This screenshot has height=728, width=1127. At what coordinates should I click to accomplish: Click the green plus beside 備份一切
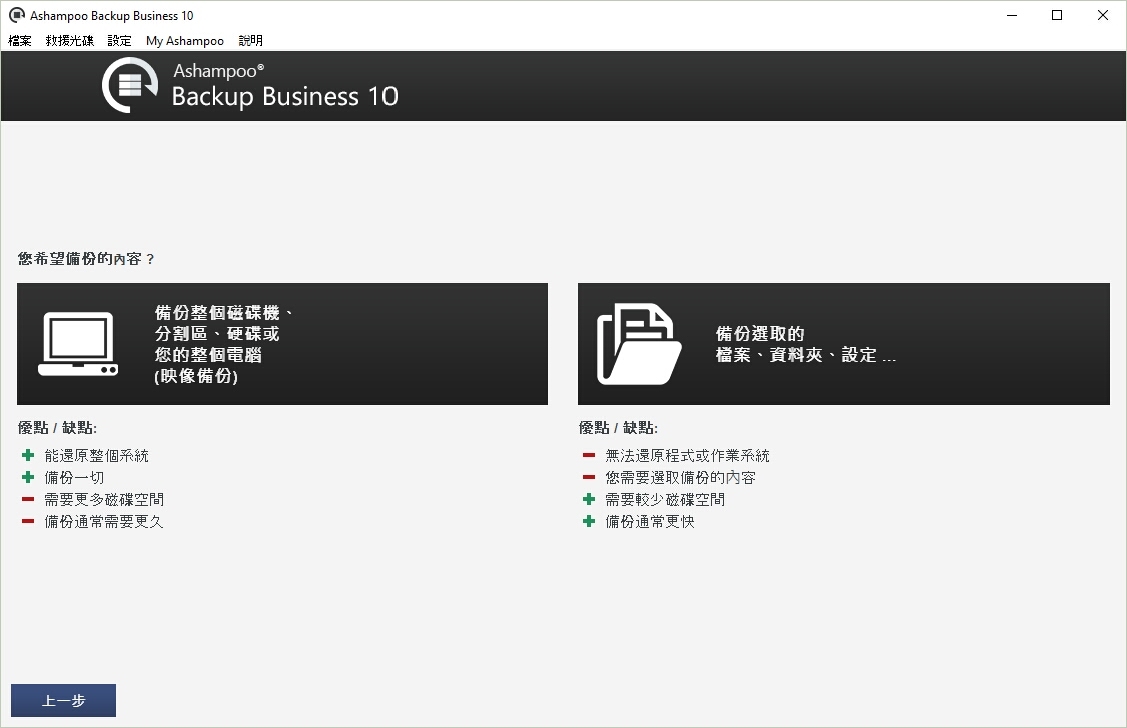(28, 477)
